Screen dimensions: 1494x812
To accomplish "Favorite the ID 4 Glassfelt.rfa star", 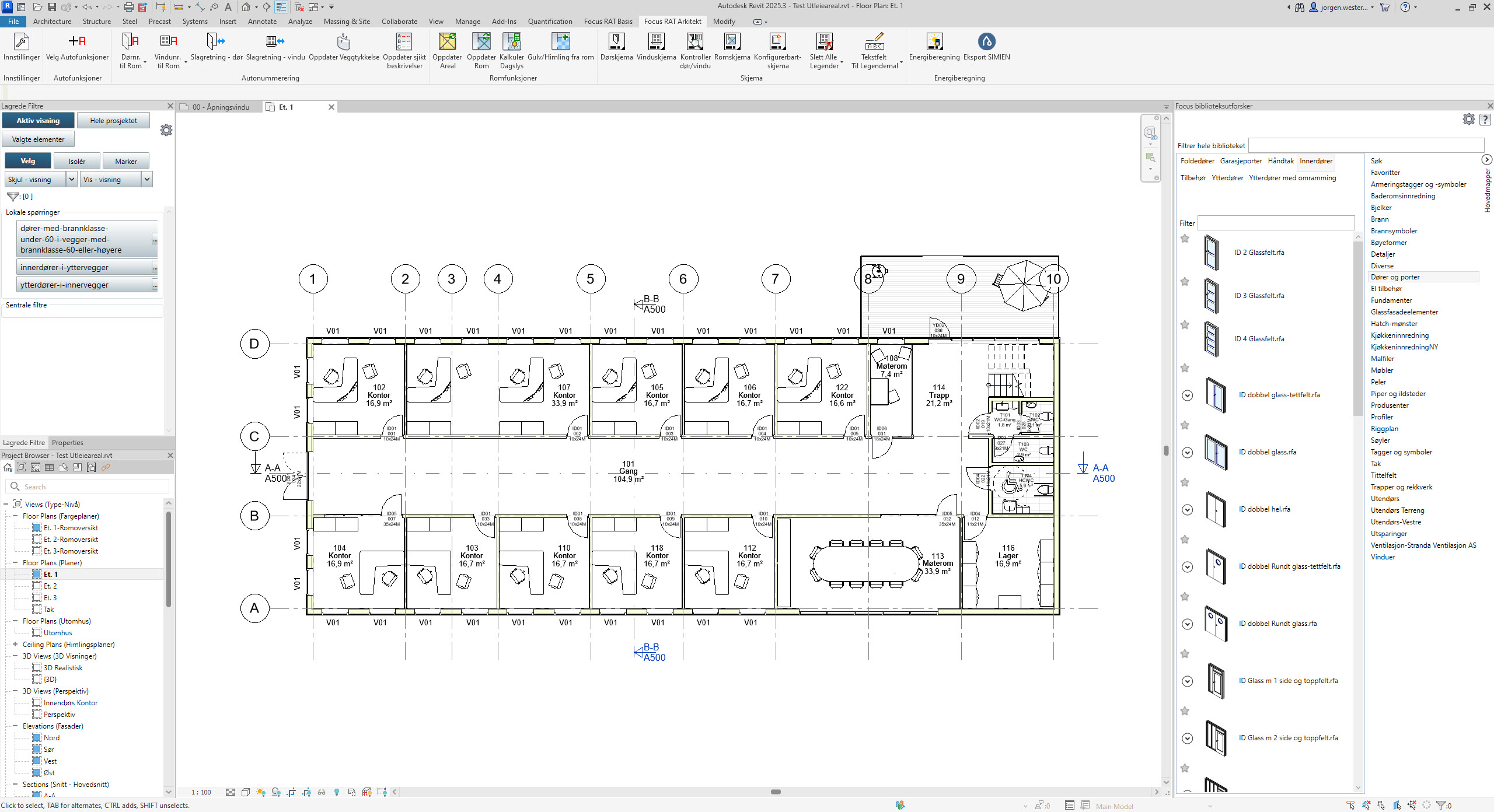I will pyautogui.click(x=1185, y=324).
